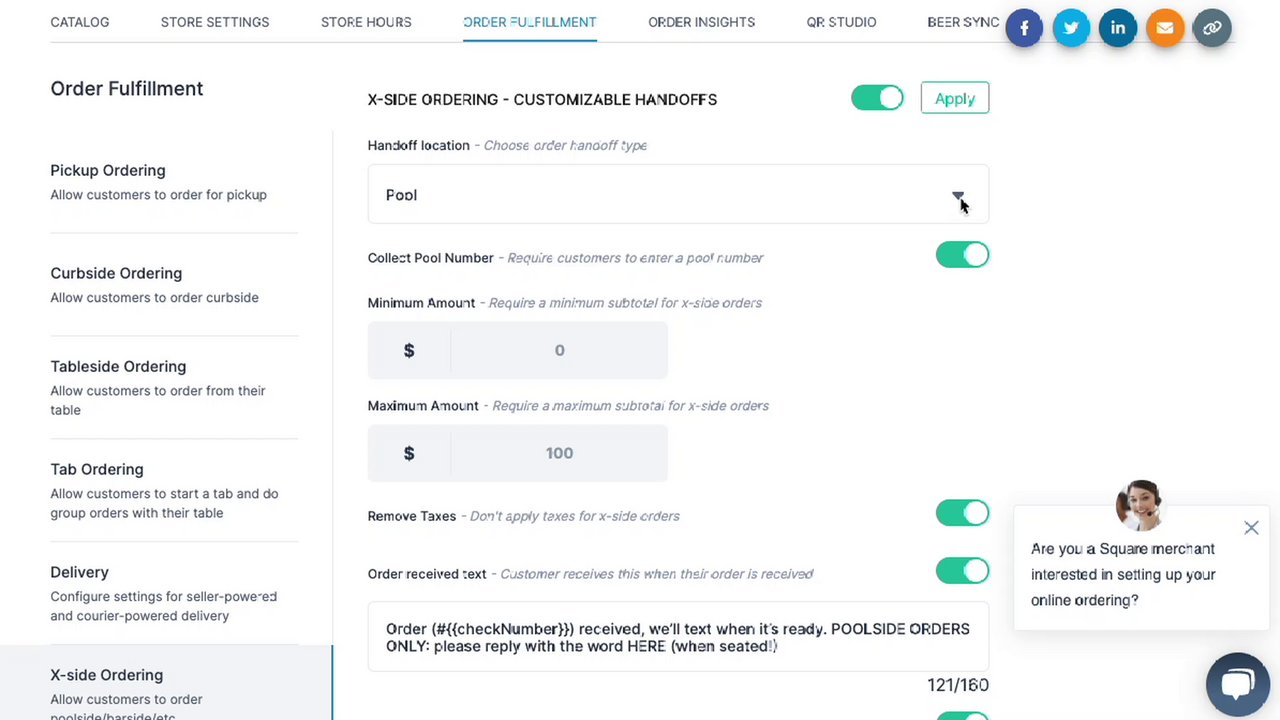Disable Collect Pool Number toggle
This screenshot has height=720, width=1280.
(x=962, y=255)
